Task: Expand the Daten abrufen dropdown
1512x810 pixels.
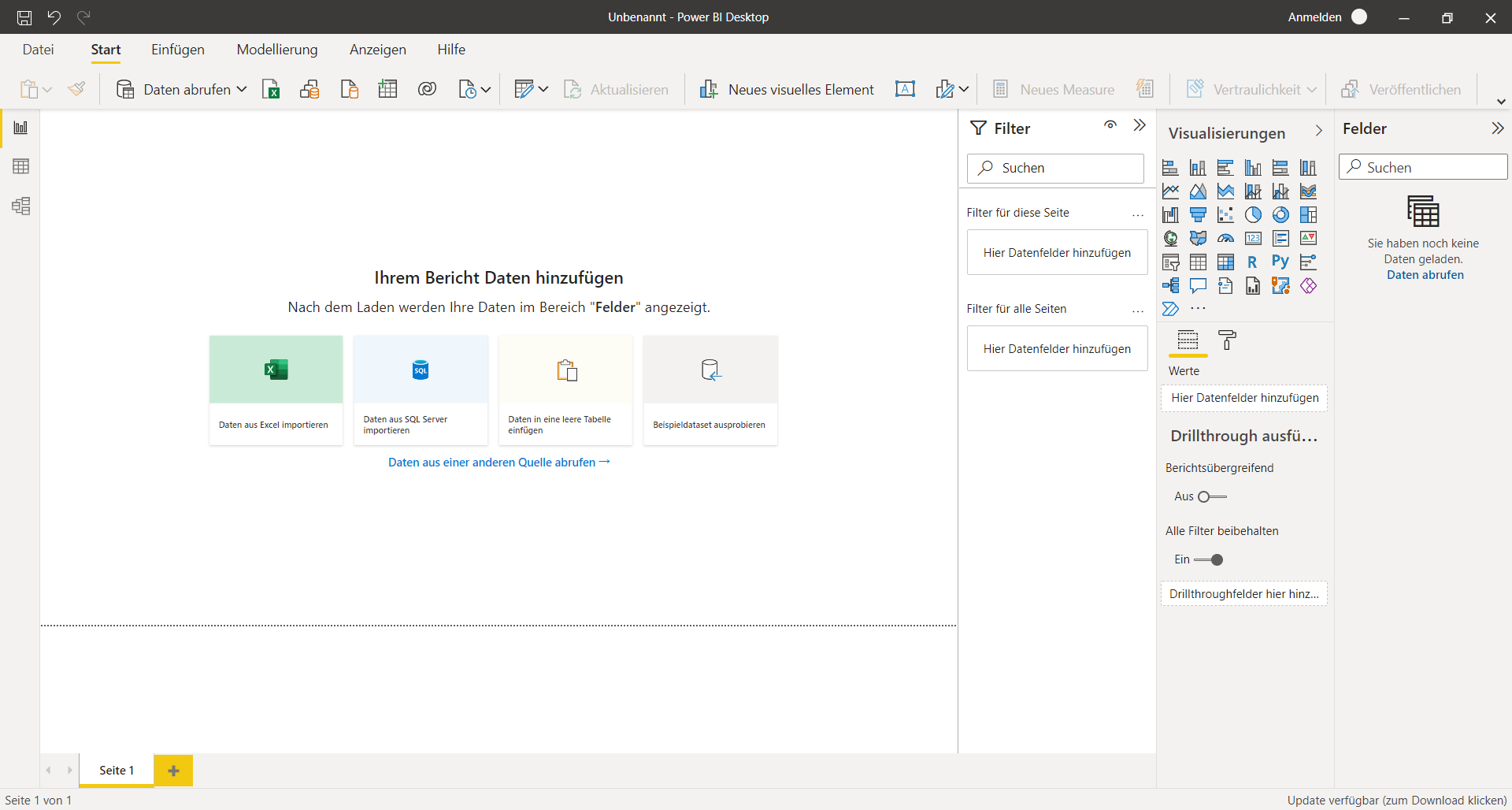Action: click(x=241, y=90)
